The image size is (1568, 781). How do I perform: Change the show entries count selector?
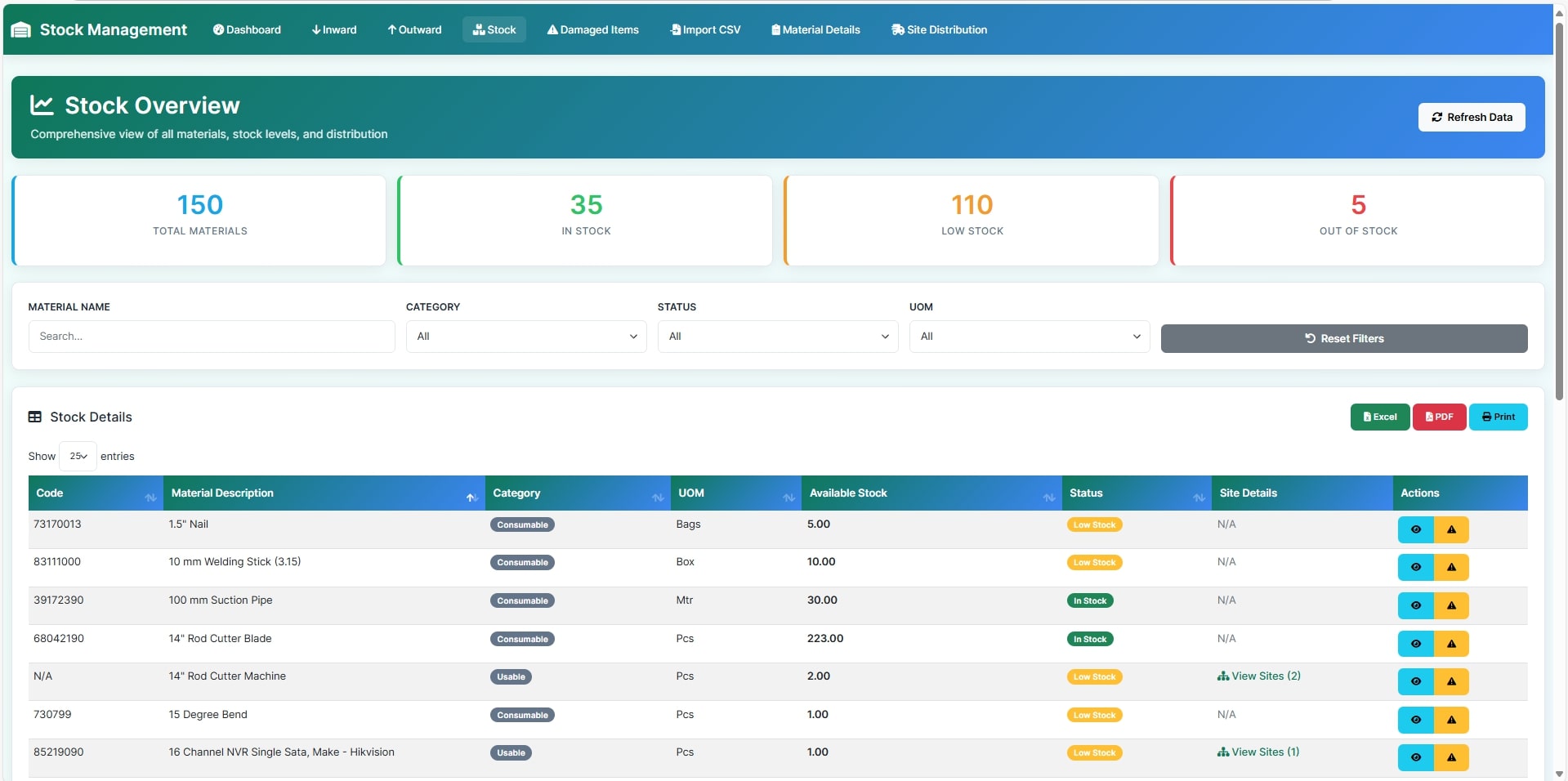click(x=78, y=457)
